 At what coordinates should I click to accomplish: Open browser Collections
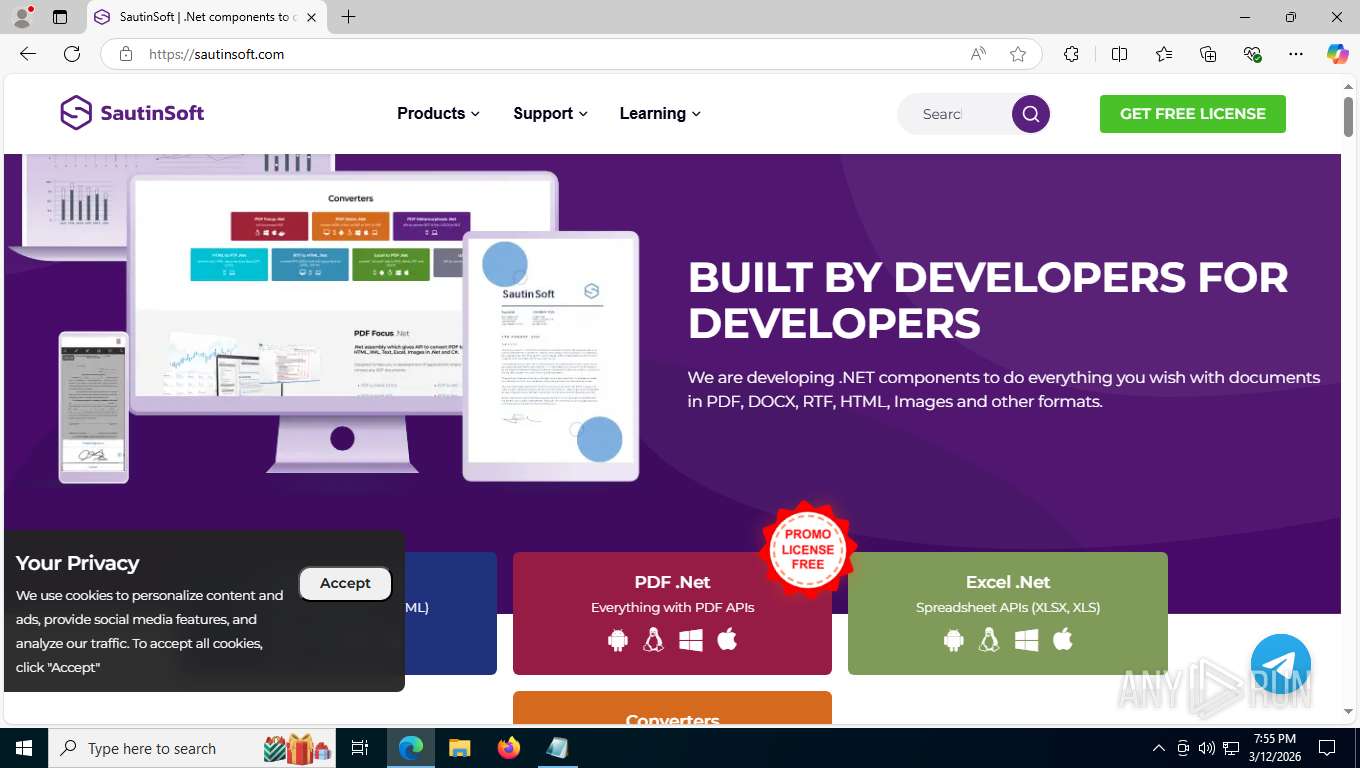point(1208,54)
